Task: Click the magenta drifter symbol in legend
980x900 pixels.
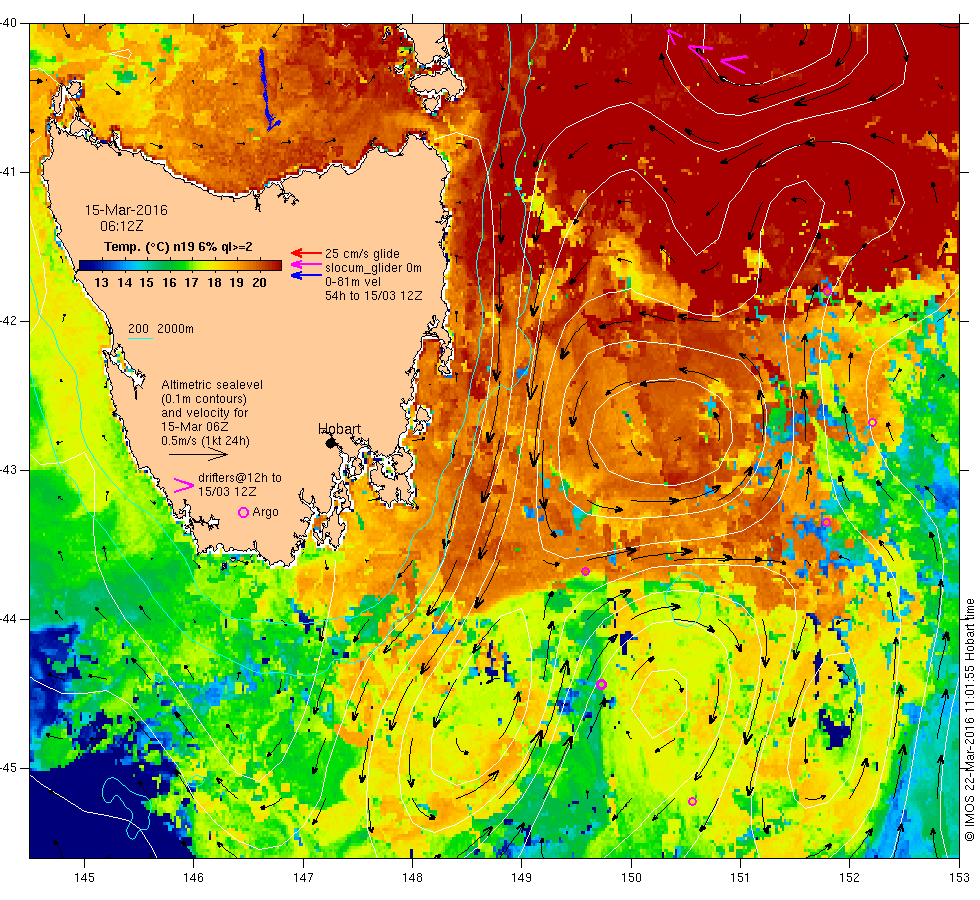Action: pos(184,485)
